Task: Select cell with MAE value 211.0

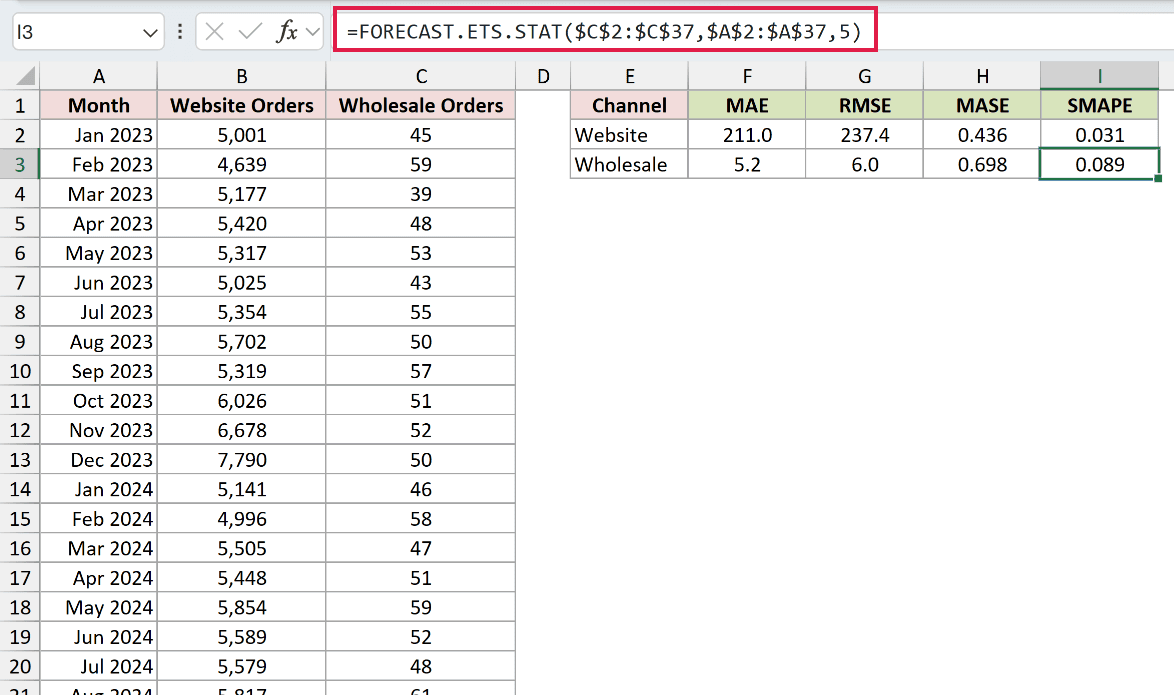Action: point(747,136)
